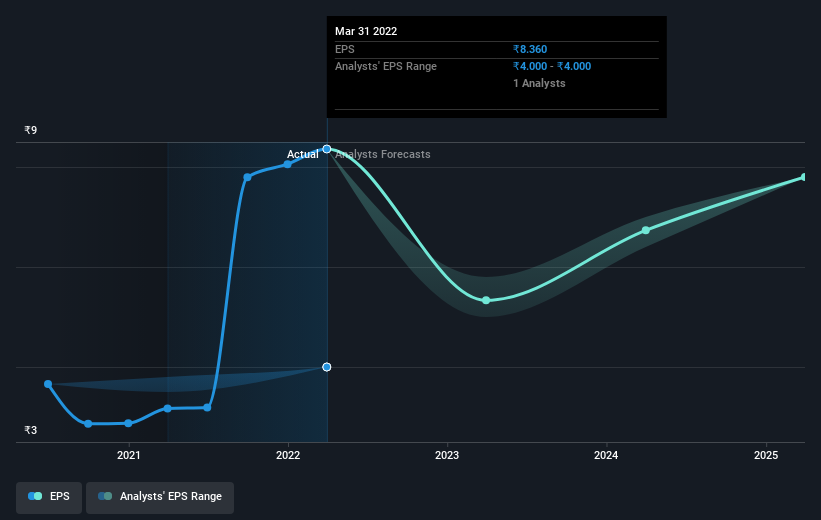Screen dimensions: 821x520
Task: Toggle the EPS legend button
Action: coord(49,497)
